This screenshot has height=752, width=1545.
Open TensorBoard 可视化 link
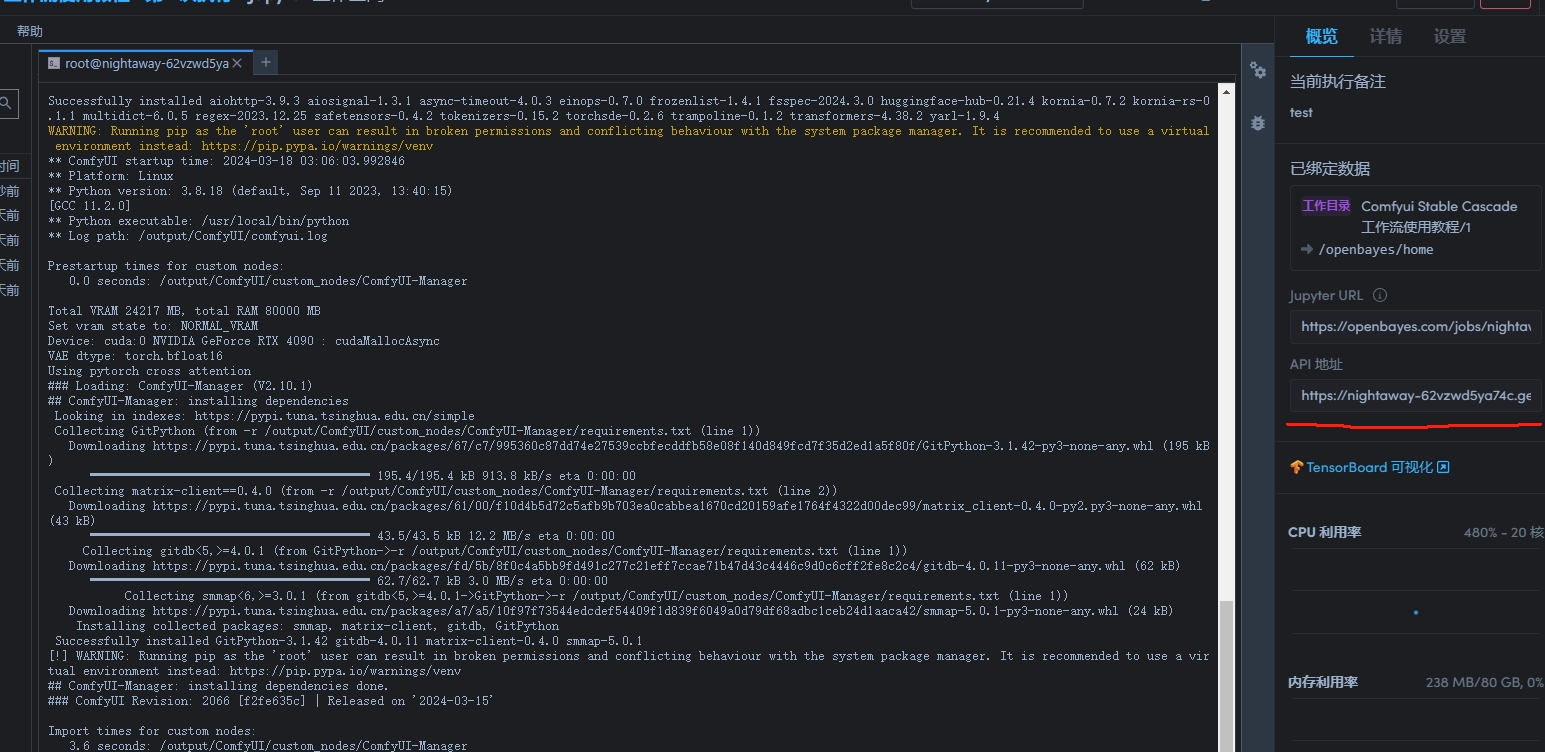point(1369,467)
